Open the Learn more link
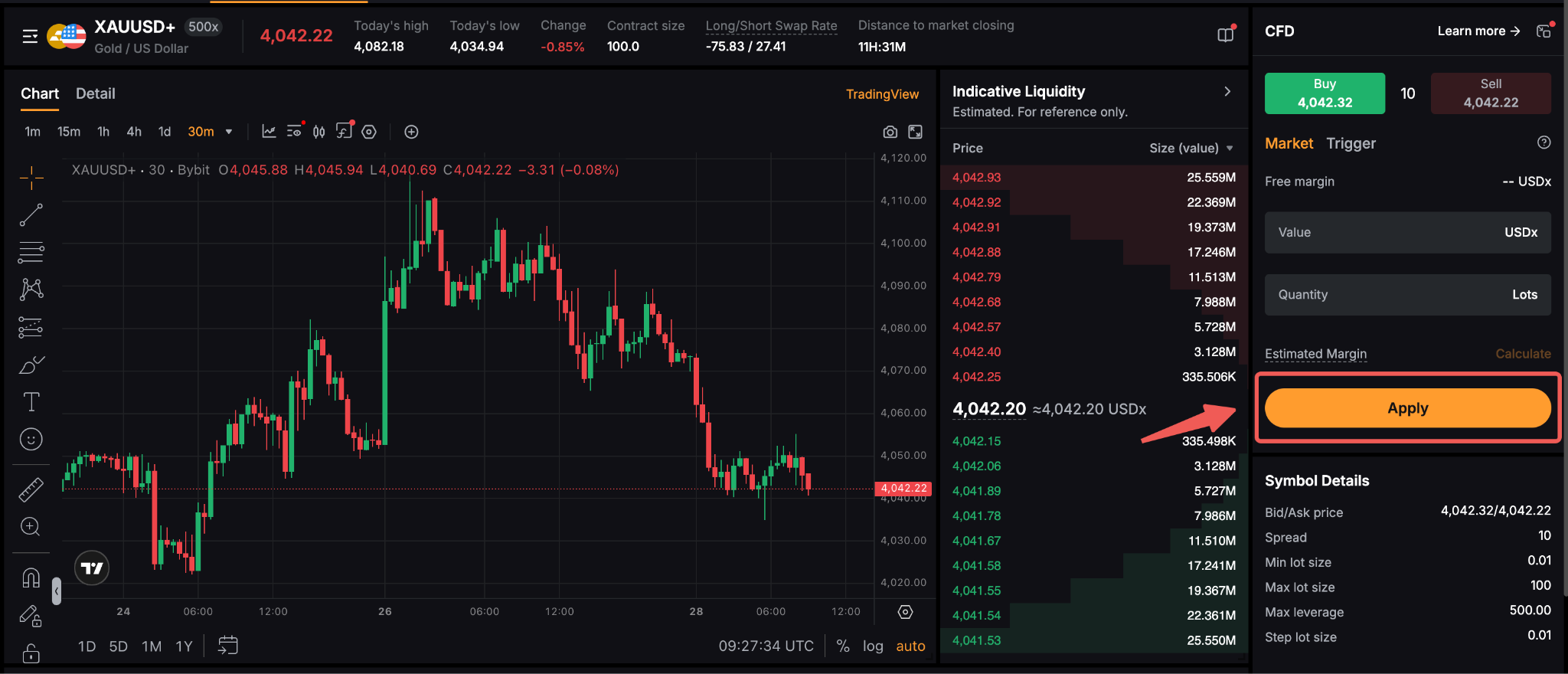This screenshot has height=674, width=1568. 1478,31
